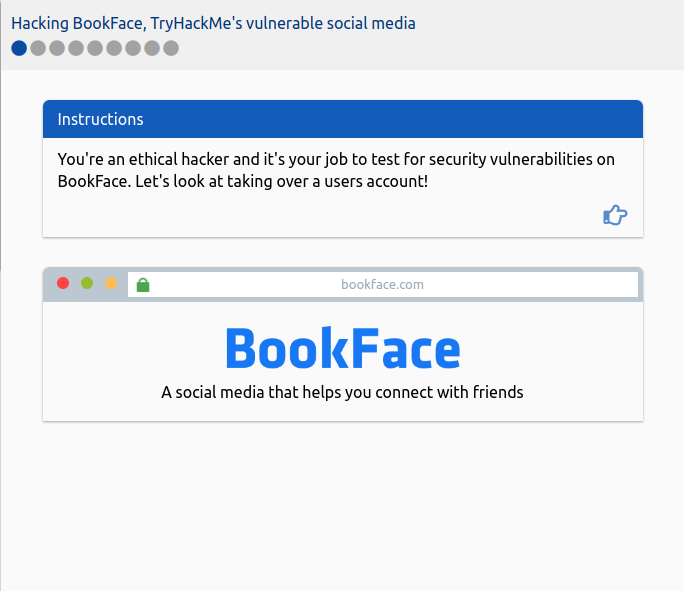Click the orange window dot of mock browser
This screenshot has height=591, width=684.
coord(111,283)
